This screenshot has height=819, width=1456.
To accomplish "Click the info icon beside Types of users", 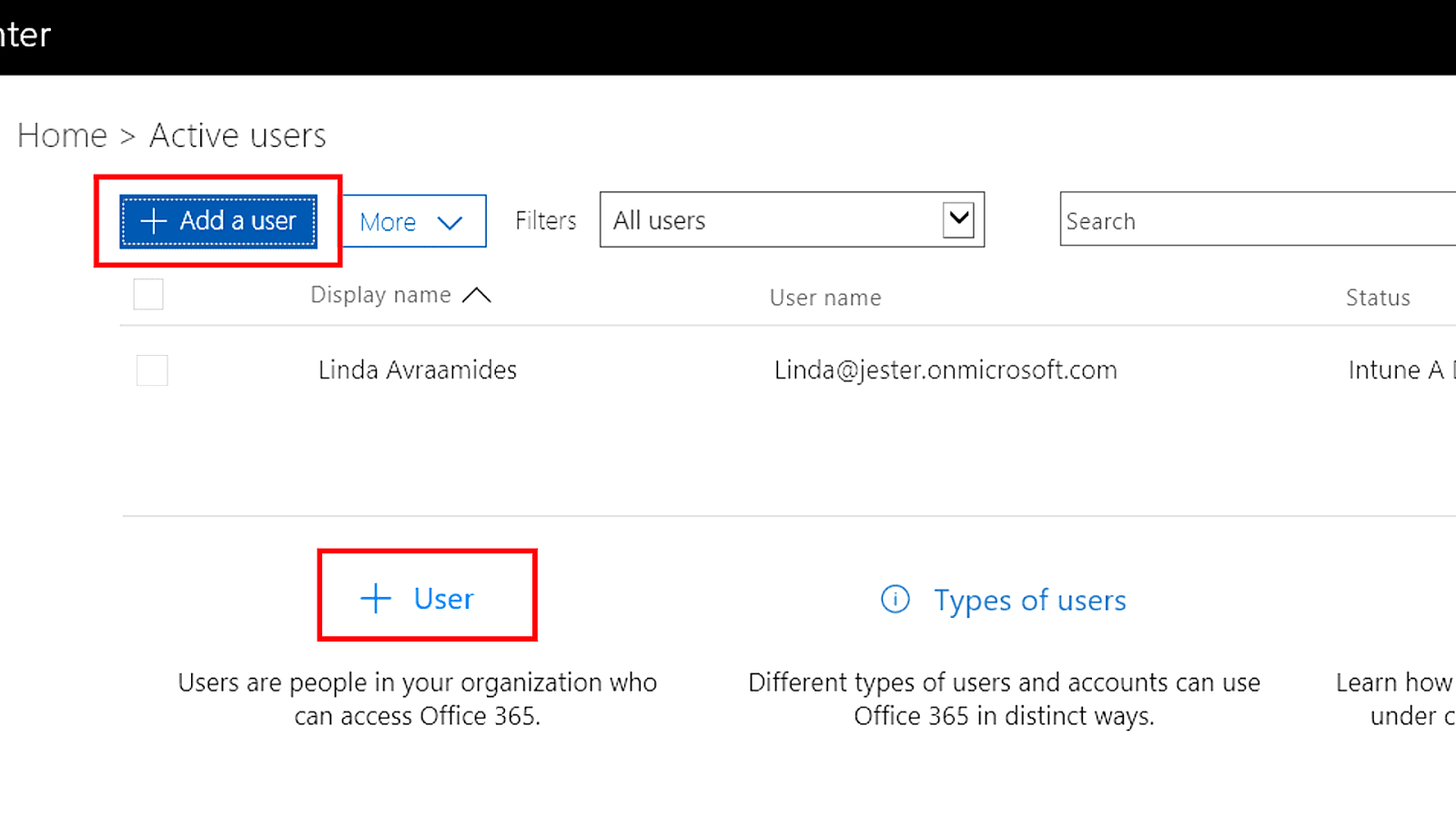I will (x=895, y=601).
